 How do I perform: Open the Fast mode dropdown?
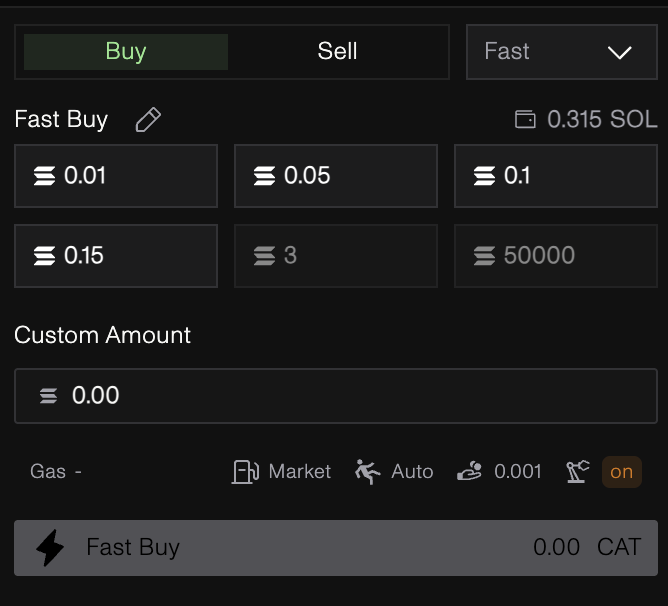[558, 52]
